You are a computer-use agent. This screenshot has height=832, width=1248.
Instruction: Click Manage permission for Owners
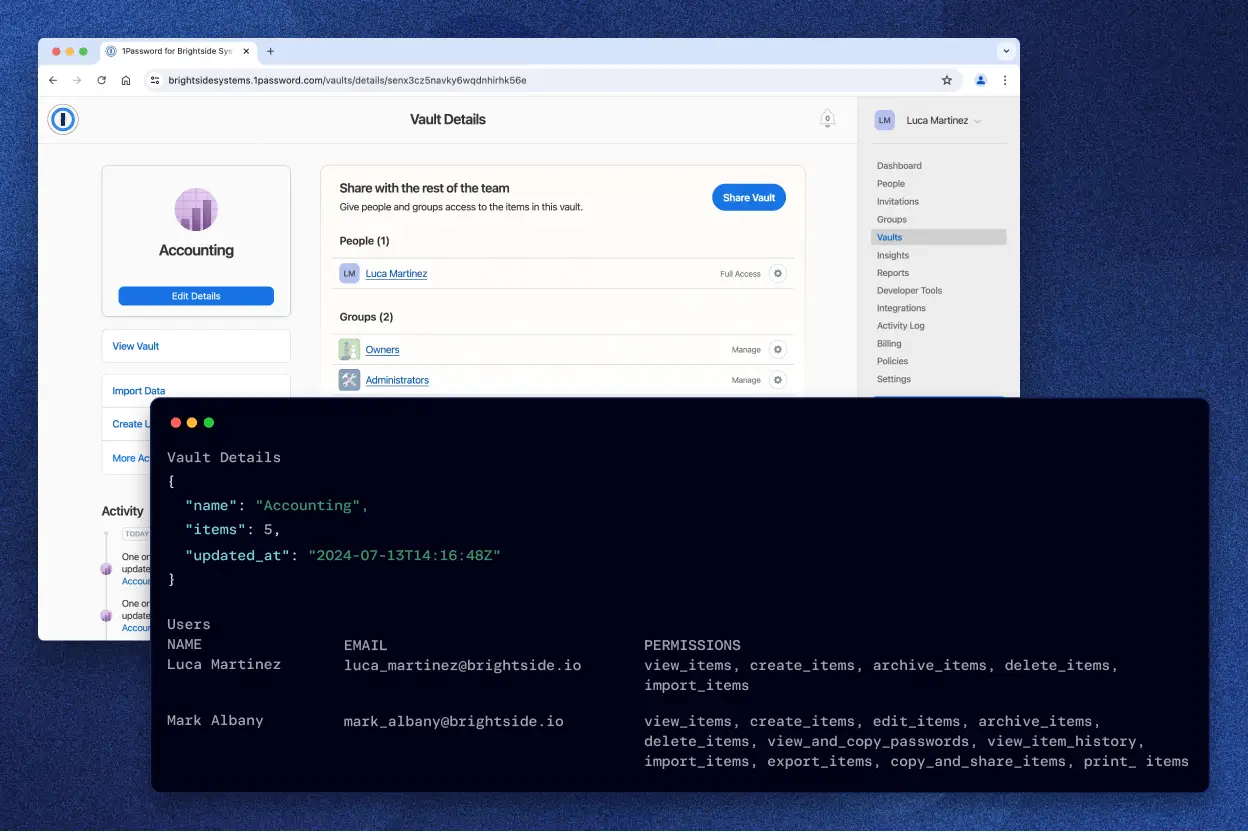tap(746, 350)
